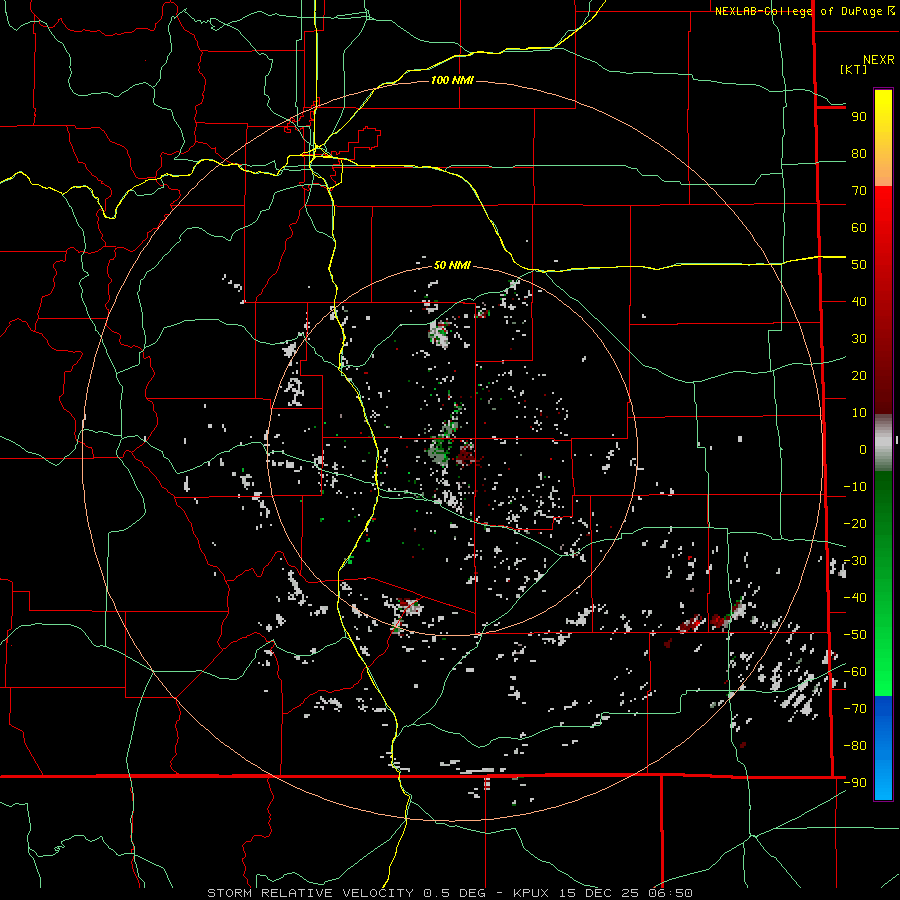Click the 10 value on velocity scale
Screen dimensions: 900x900
coord(859,413)
